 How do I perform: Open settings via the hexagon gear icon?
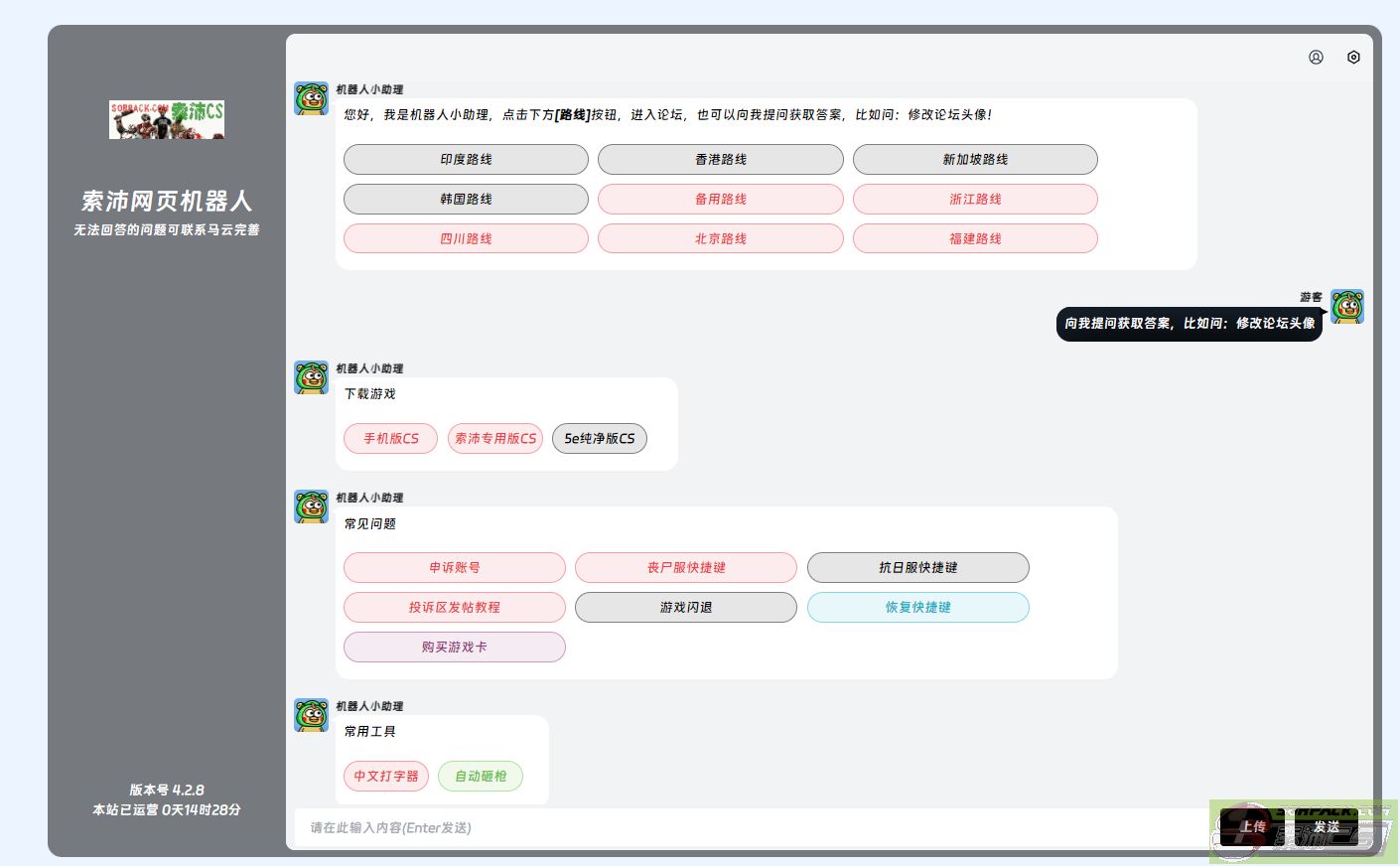1353,58
